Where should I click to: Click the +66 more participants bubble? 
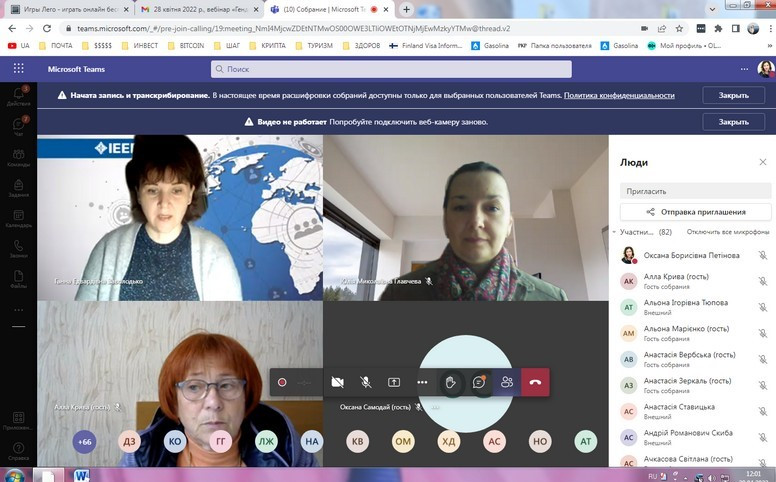coord(85,441)
